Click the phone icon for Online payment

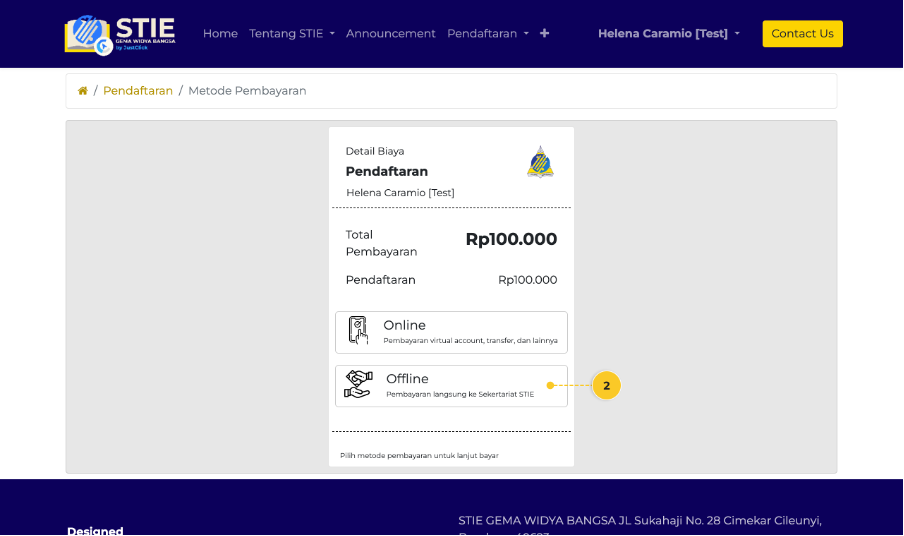point(358,331)
